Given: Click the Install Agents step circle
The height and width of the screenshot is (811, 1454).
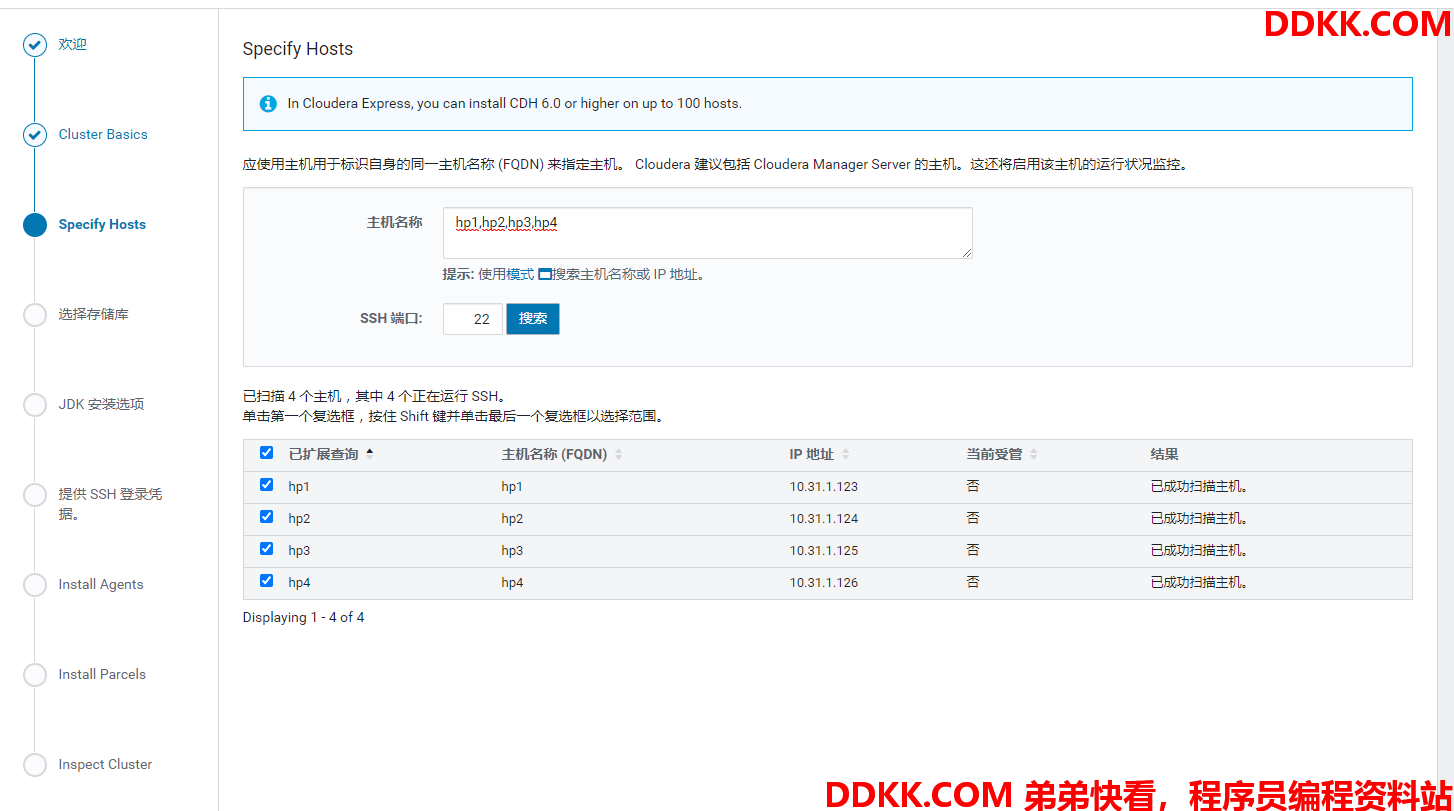Looking at the screenshot, I should click(35, 585).
